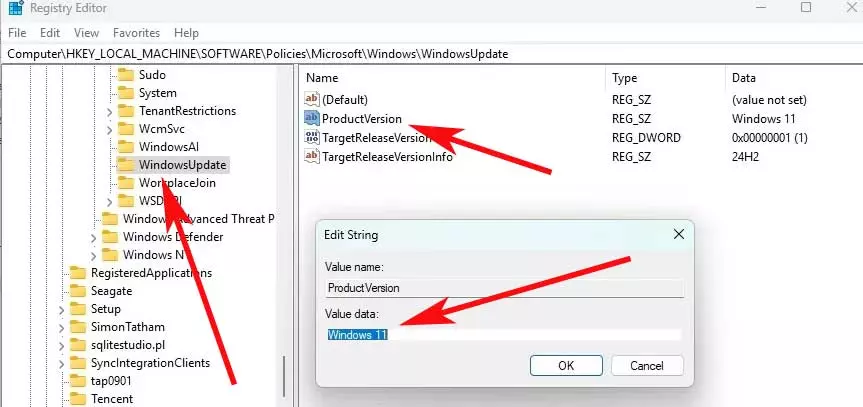Click the (value not set) data cell
This screenshot has height=407, width=863.
[x=769, y=100]
